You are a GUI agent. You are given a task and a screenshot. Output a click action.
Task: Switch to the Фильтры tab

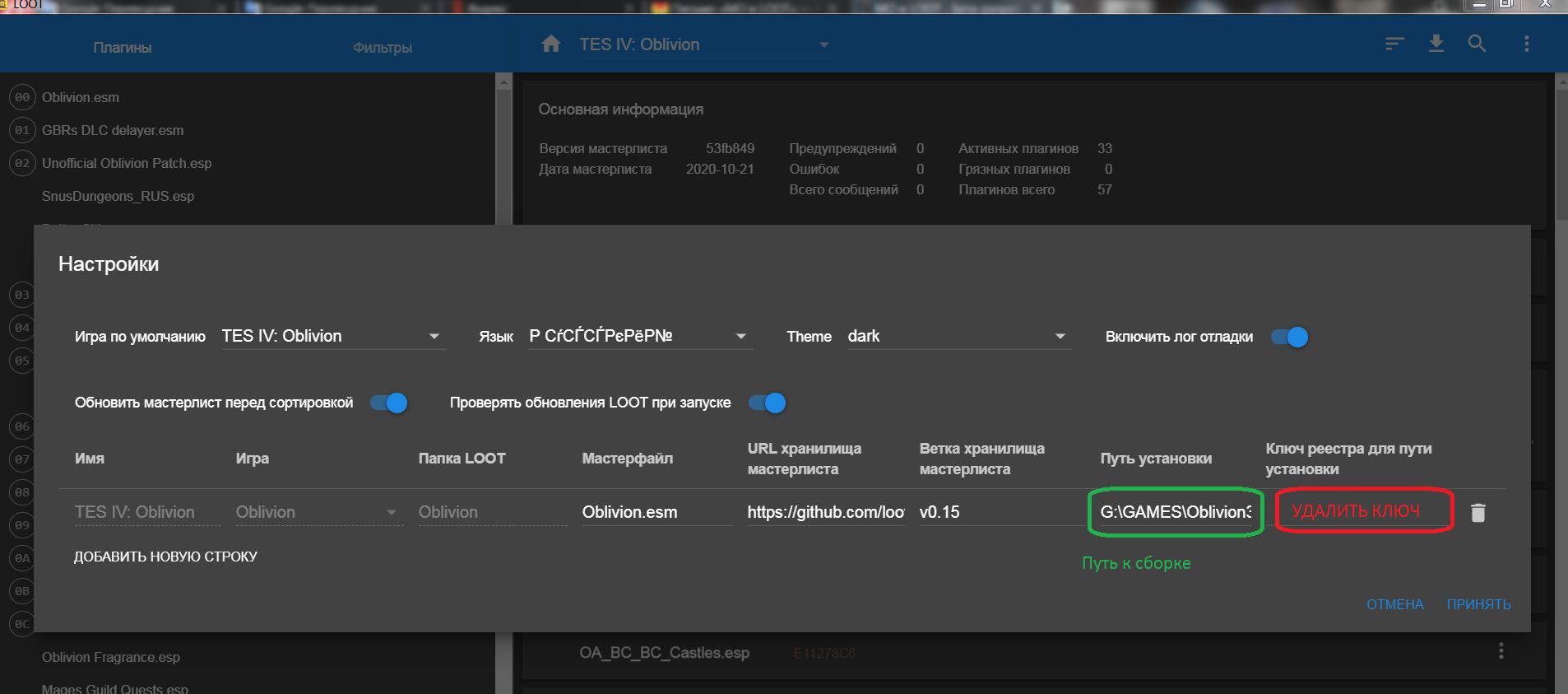click(x=383, y=48)
